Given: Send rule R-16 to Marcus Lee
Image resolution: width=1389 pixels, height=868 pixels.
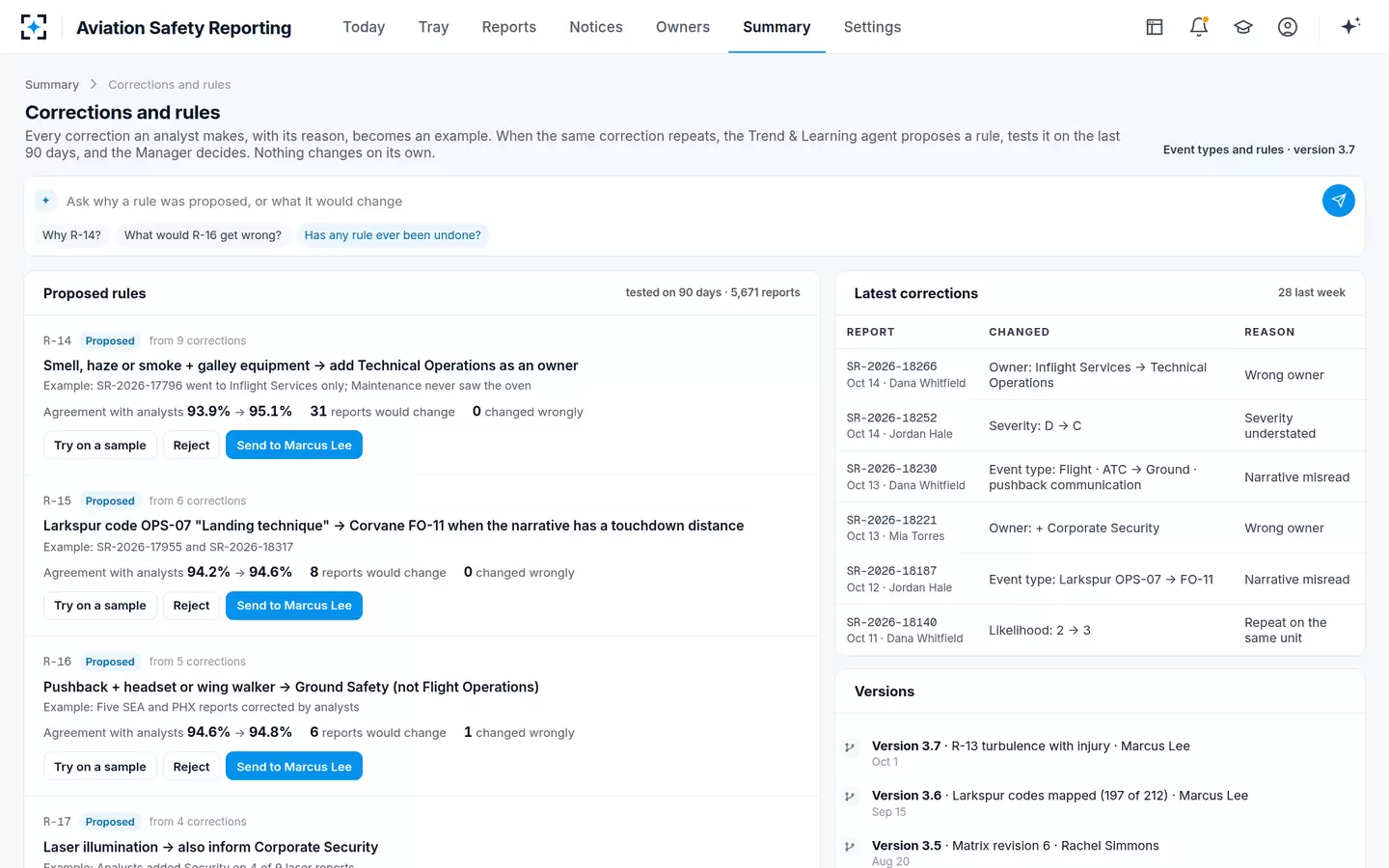Looking at the screenshot, I should (294, 767).
